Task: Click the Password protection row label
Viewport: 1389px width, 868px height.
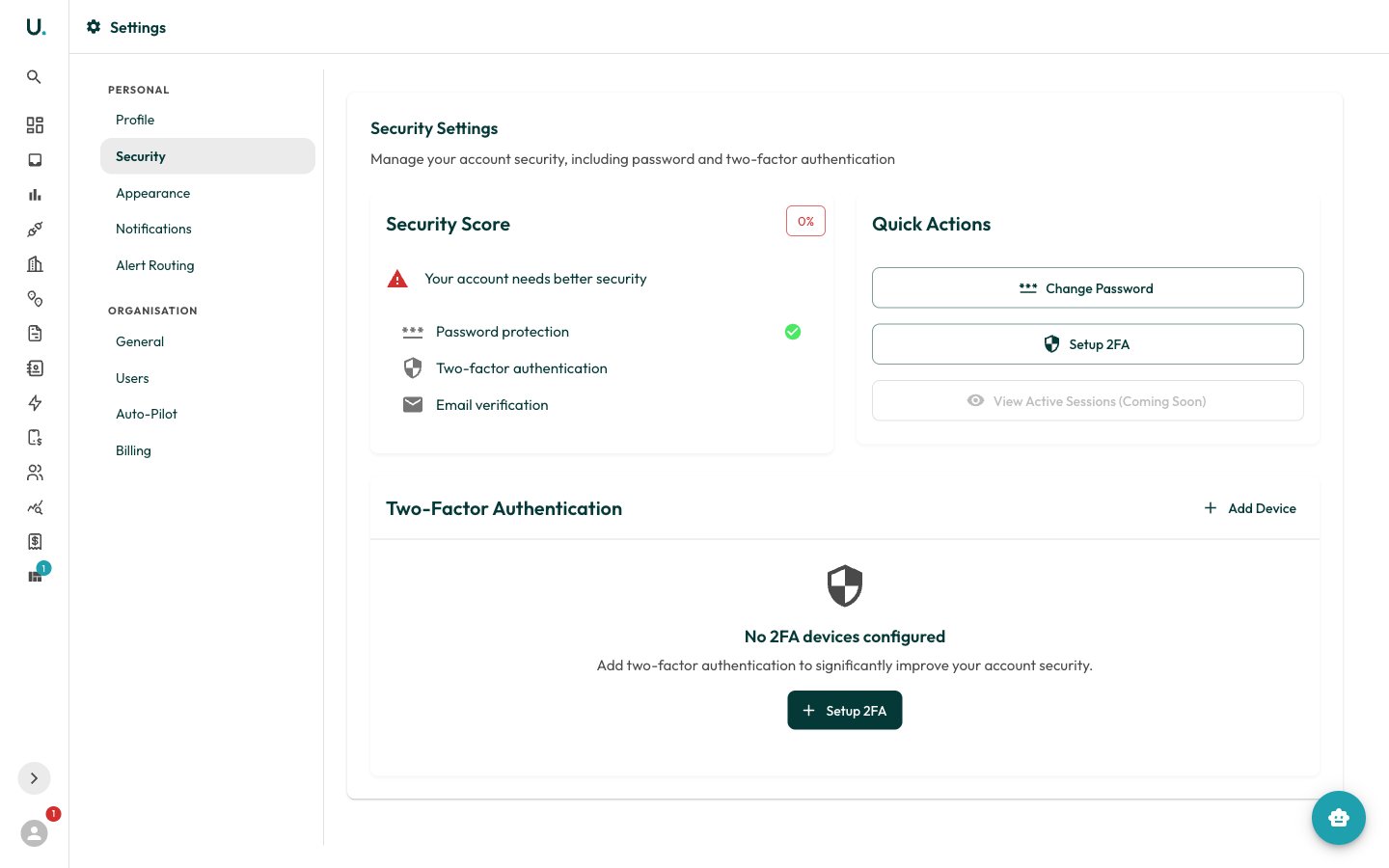Action: (503, 332)
